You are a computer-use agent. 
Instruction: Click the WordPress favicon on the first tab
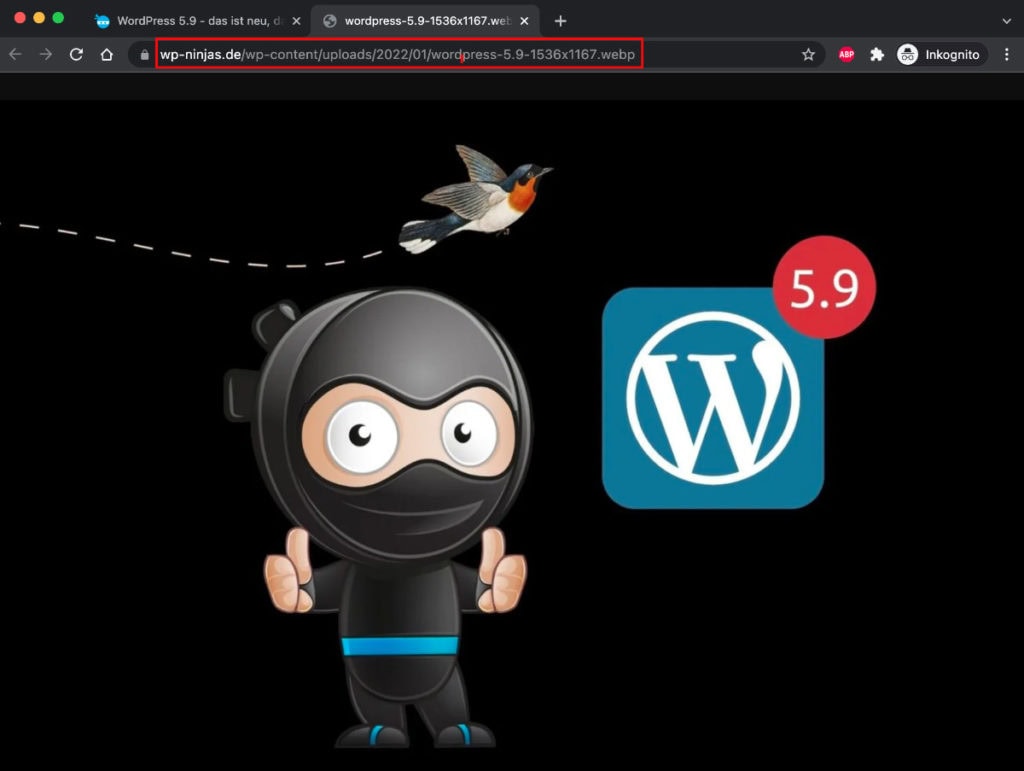103,20
